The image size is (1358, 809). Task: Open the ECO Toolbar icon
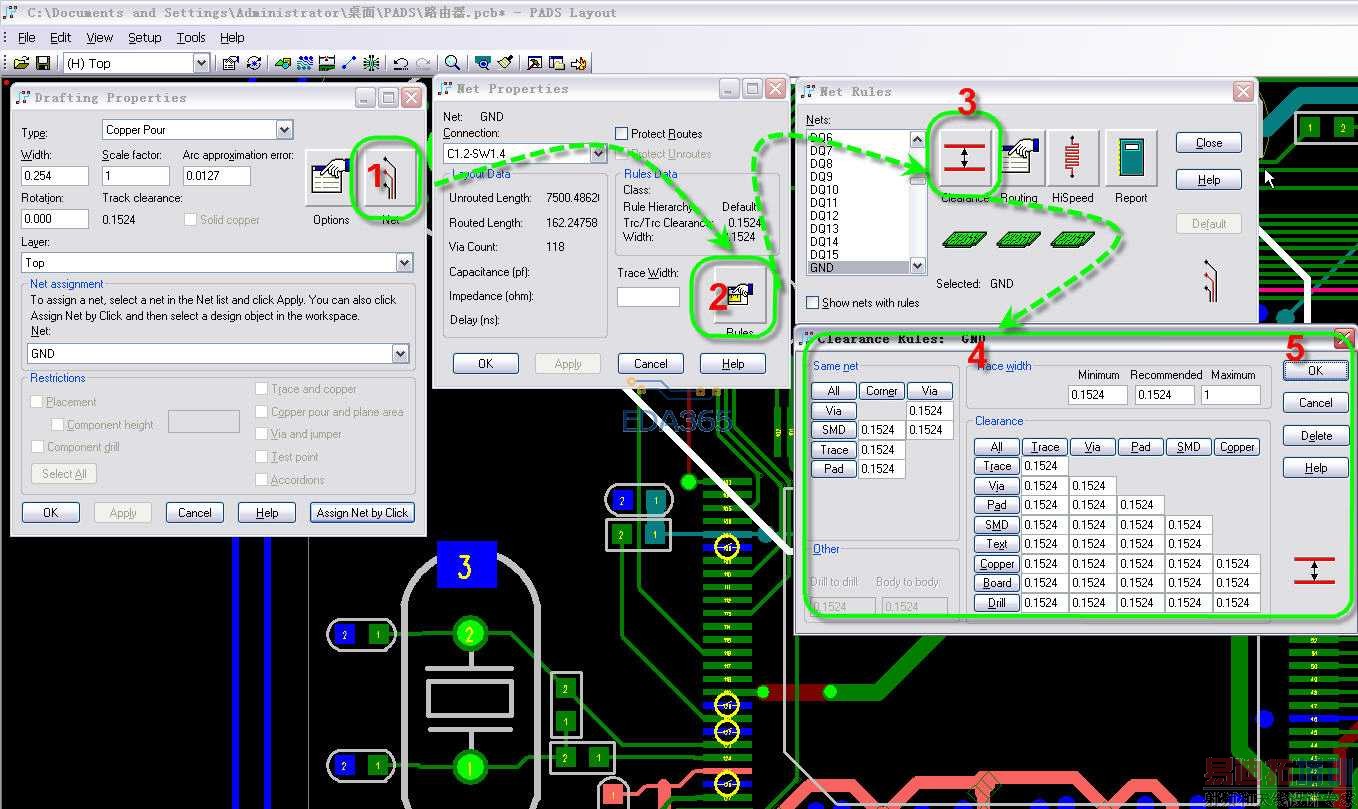349,63
